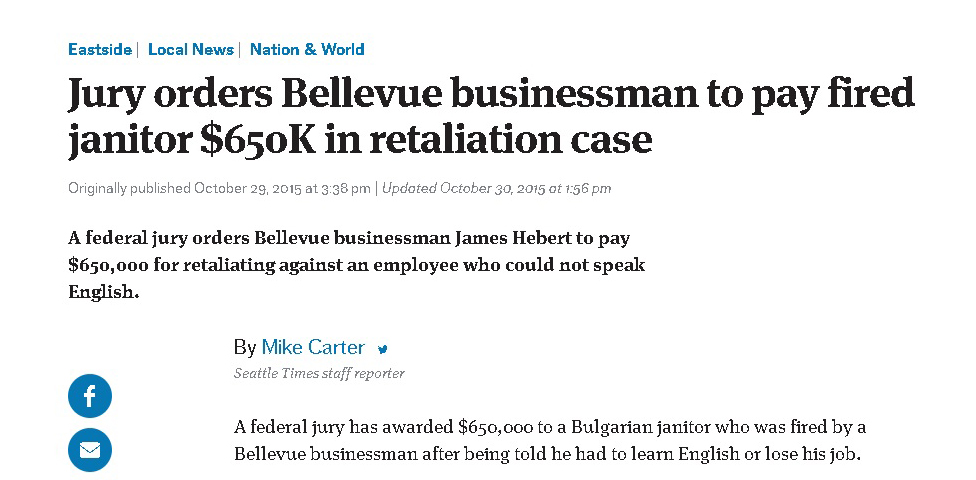The image size is (976, 480).
Task: Open the Eastside section link
Action: coord(100,49)
